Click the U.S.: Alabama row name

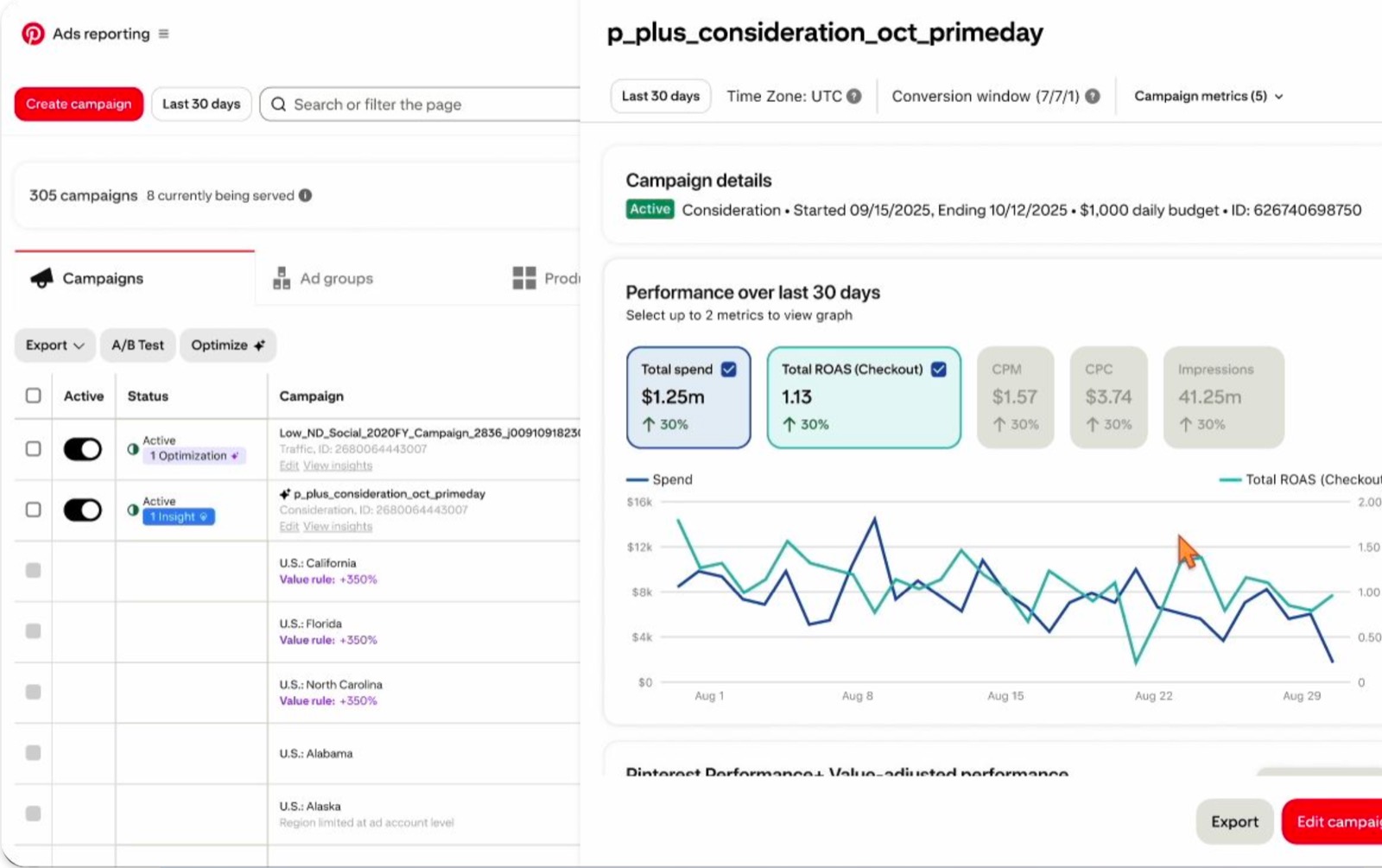click(x=316, y=753)
